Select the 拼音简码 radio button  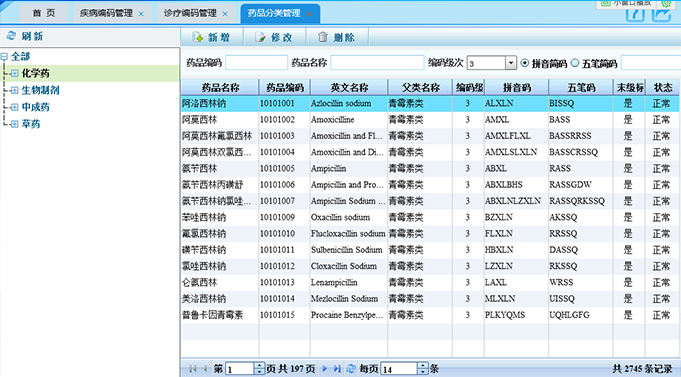pyautogui.click(x=525, y=63)
